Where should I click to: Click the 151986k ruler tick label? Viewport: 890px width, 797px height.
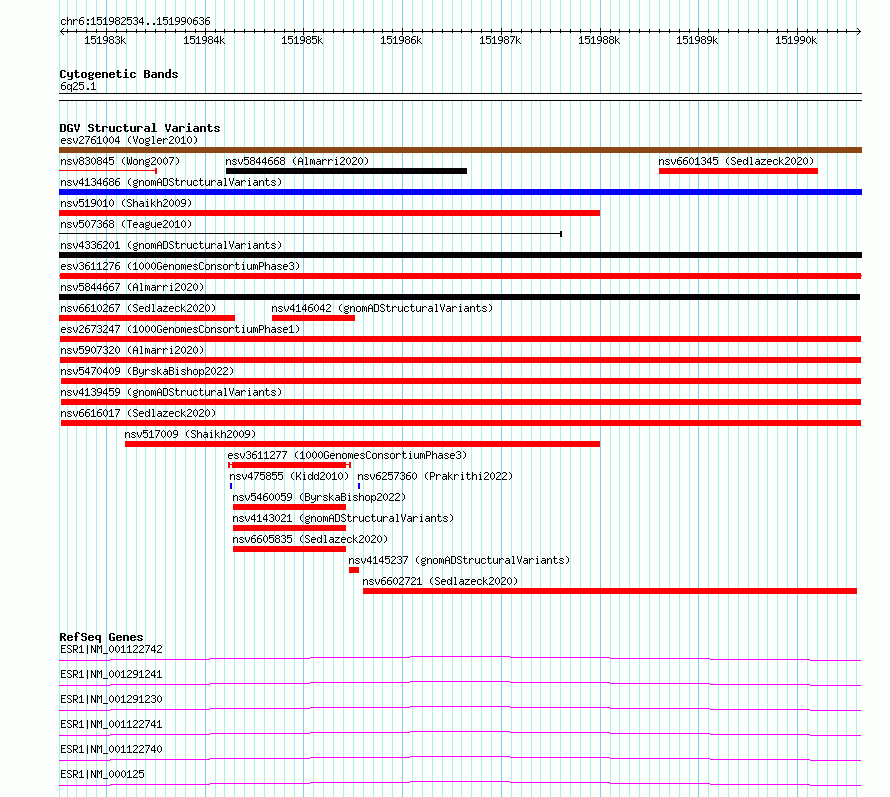coord(401,40)
